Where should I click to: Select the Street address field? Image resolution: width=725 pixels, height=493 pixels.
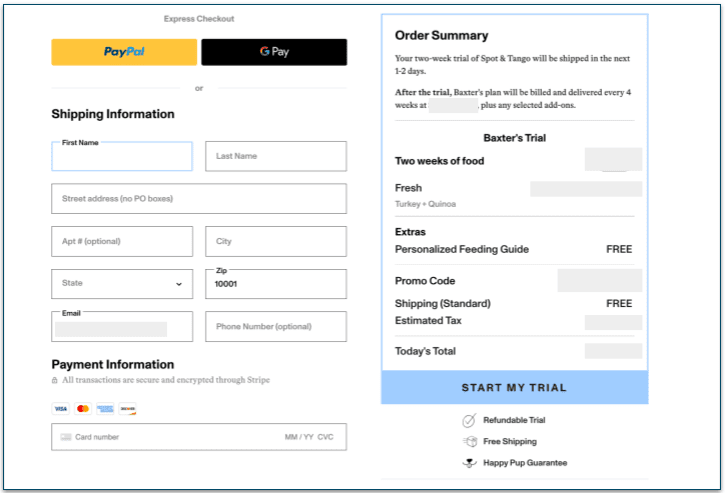pos(199,199)
